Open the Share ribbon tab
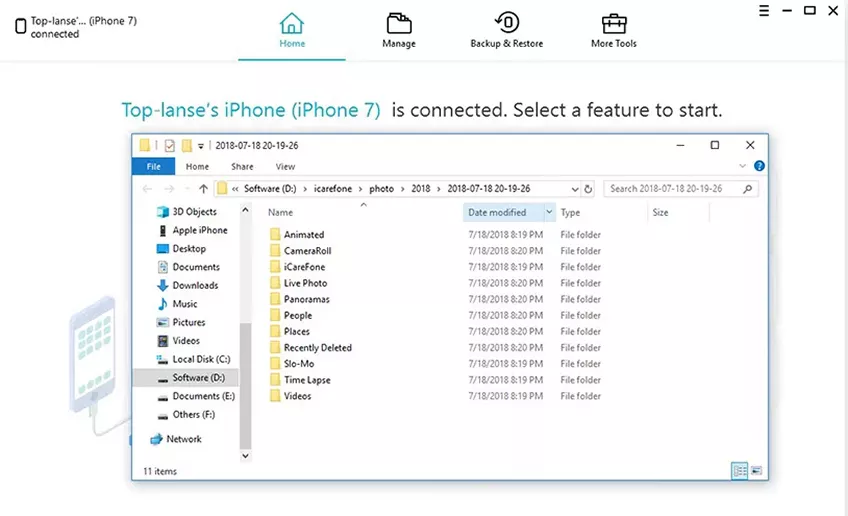Viewport: 848px width, 516px height. [242, 167]
